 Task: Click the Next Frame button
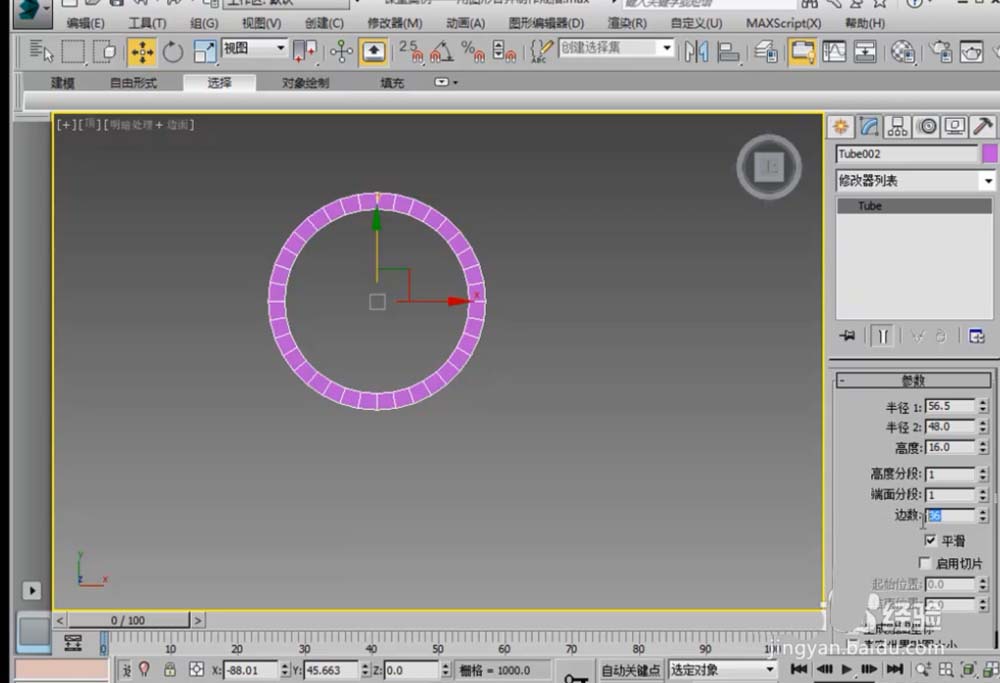pyautogui.click(x=869, y=669)
